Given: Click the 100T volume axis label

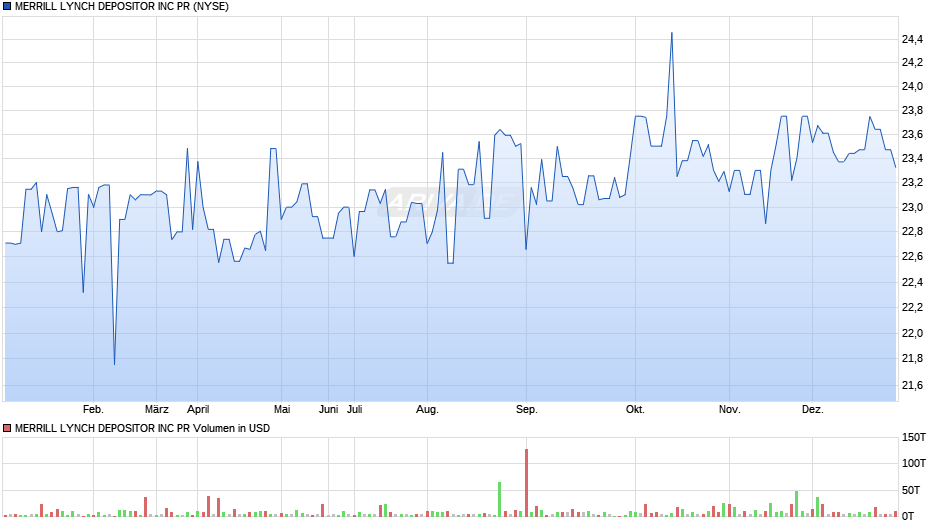Looking at the screenshot, I should point(914,463).
